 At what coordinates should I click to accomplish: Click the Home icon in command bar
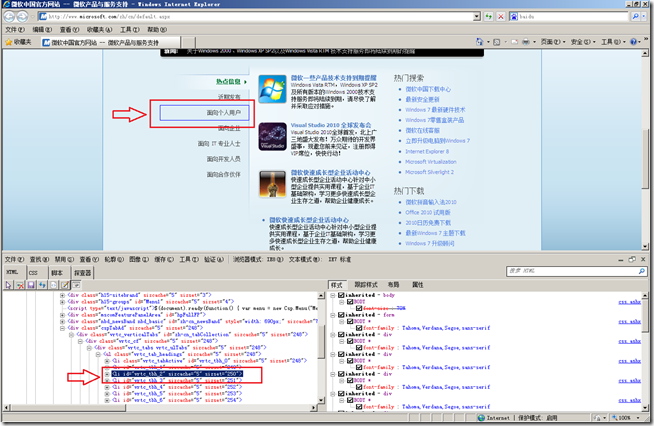click(480, 42)
